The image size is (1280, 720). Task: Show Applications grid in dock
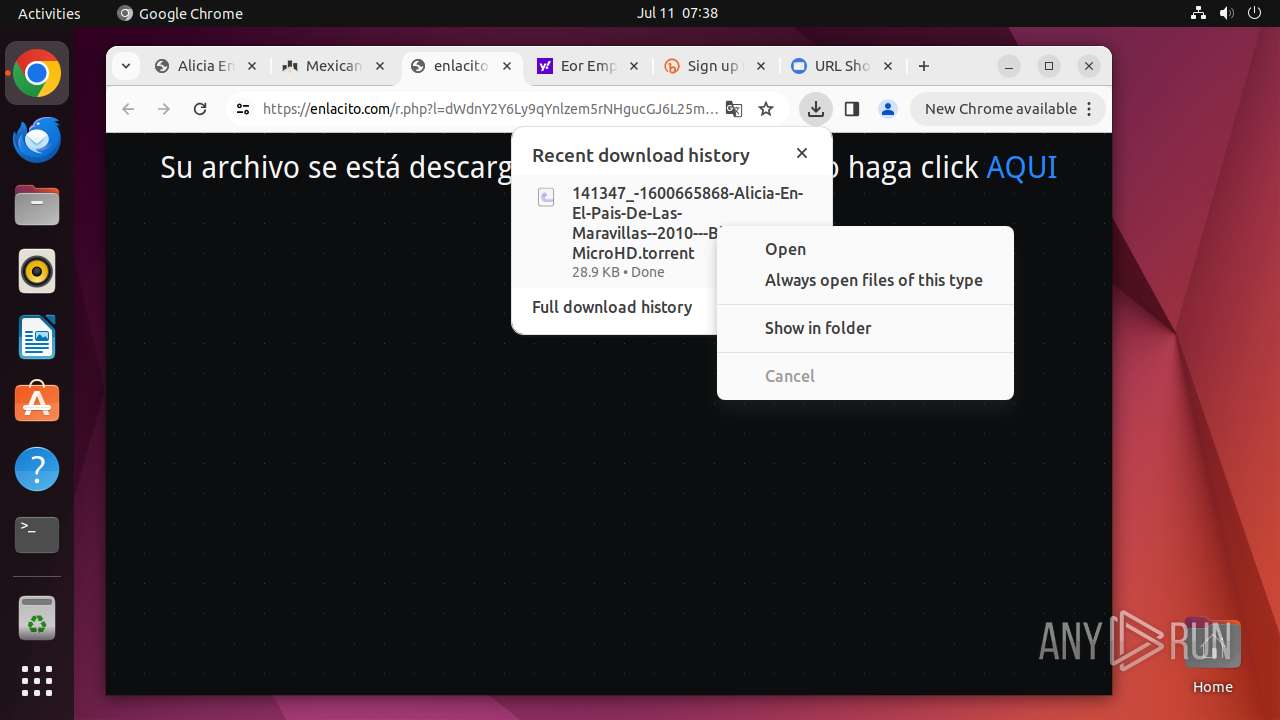point(37,681)
